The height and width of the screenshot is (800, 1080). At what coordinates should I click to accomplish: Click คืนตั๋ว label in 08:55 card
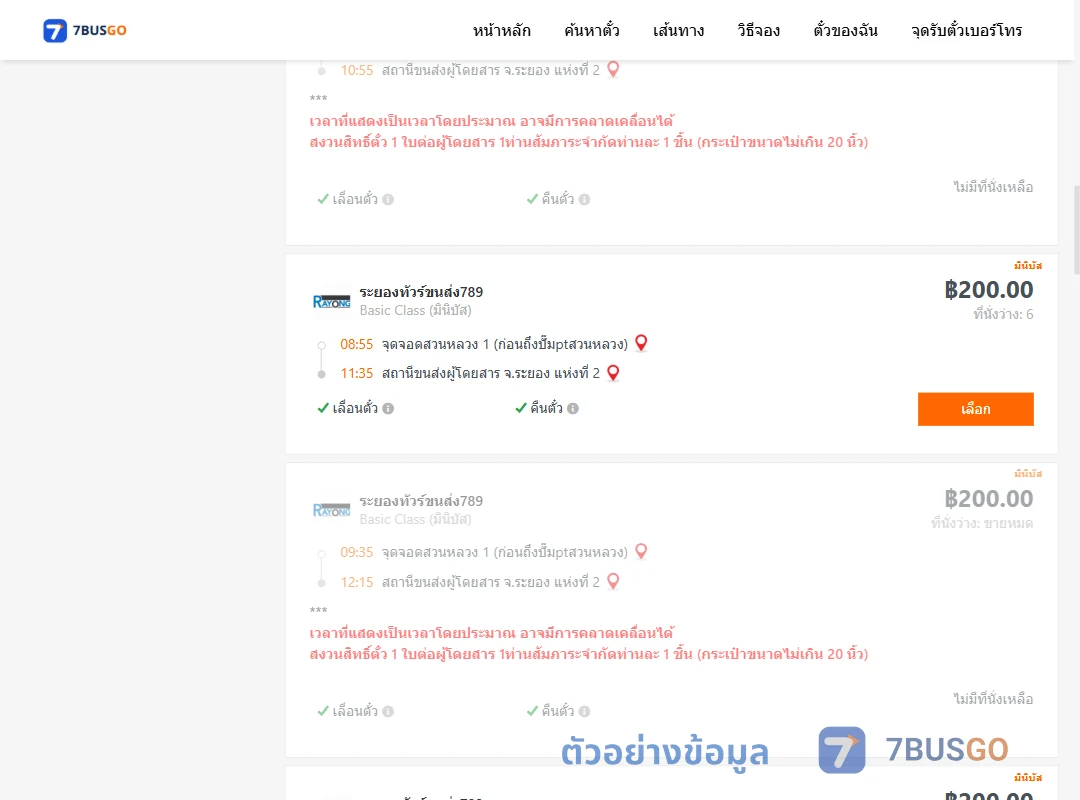click(546, 409)
